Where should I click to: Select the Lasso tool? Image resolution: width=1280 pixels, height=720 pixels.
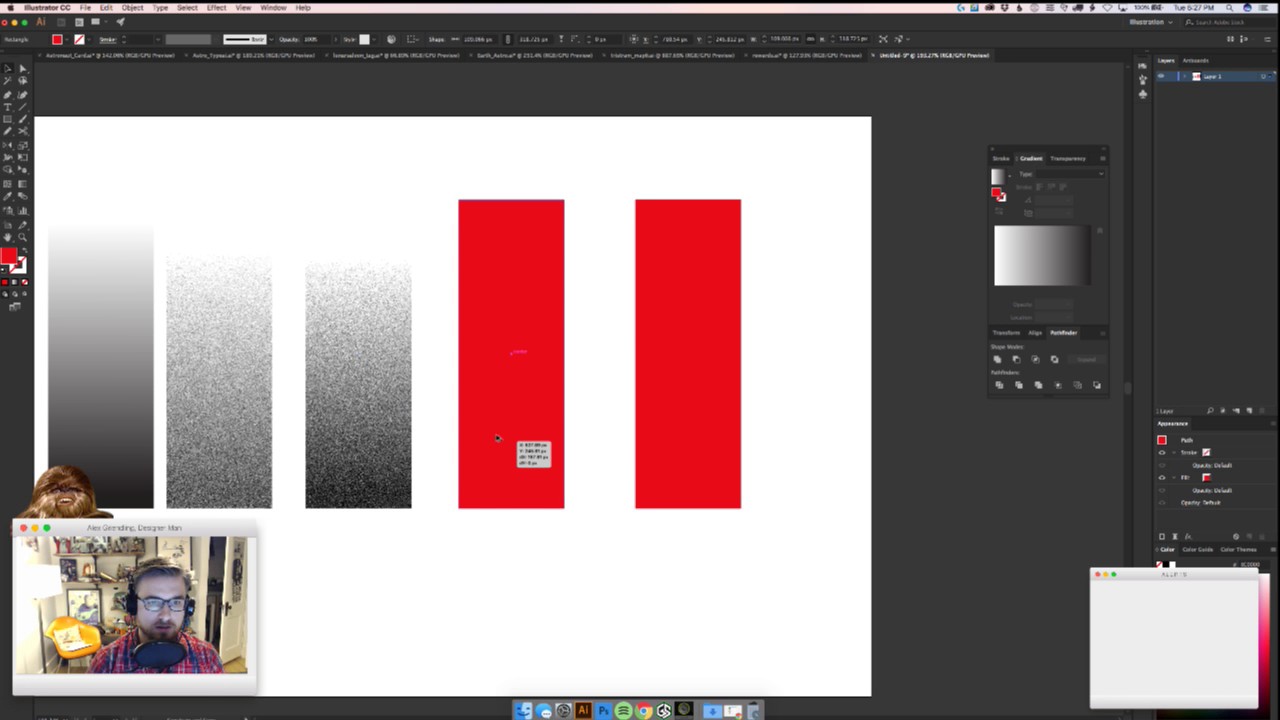click(x=22, y=82)
